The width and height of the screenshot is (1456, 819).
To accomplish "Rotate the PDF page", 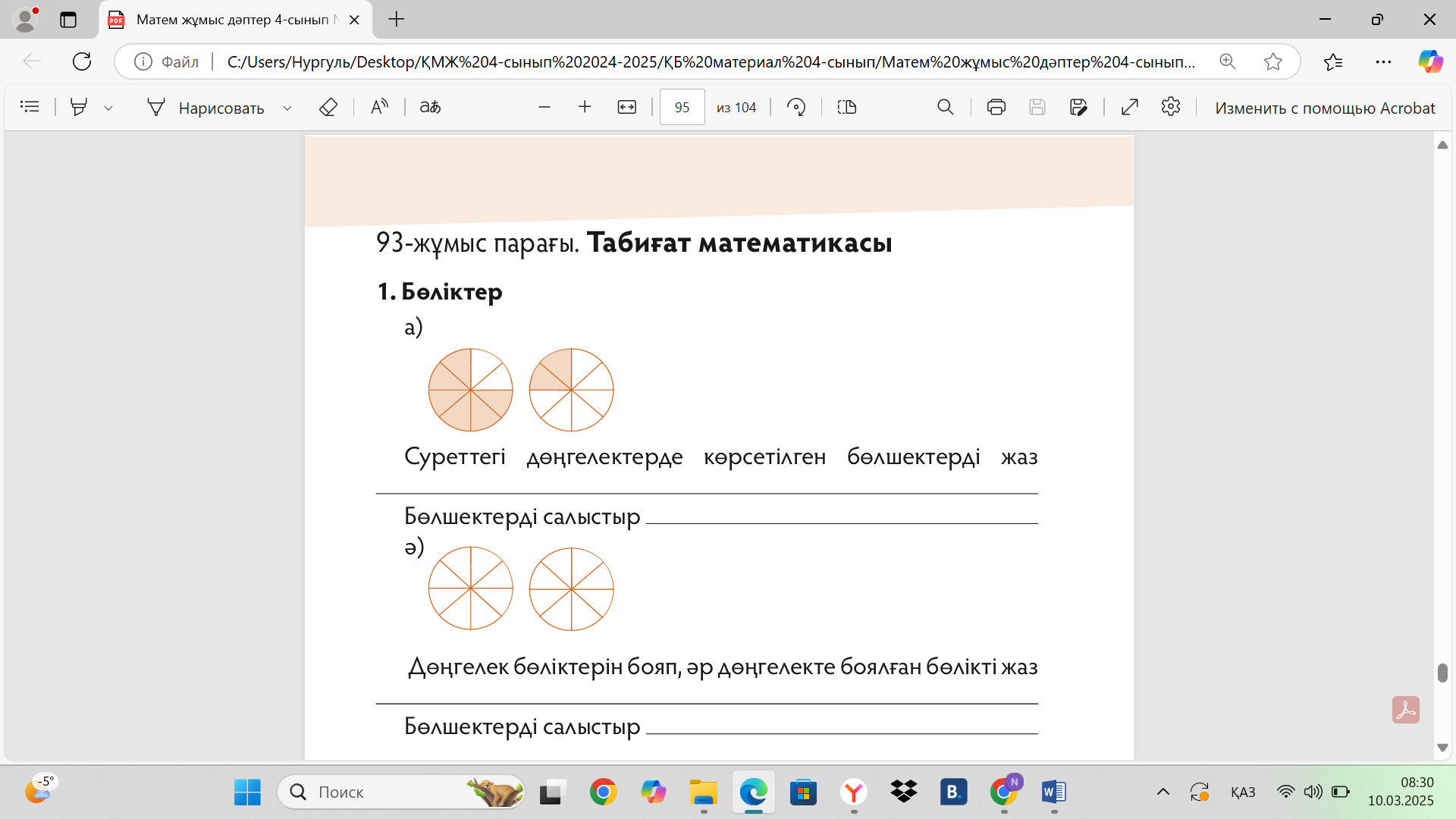I will pyautogui.click(x=795, y=107).
